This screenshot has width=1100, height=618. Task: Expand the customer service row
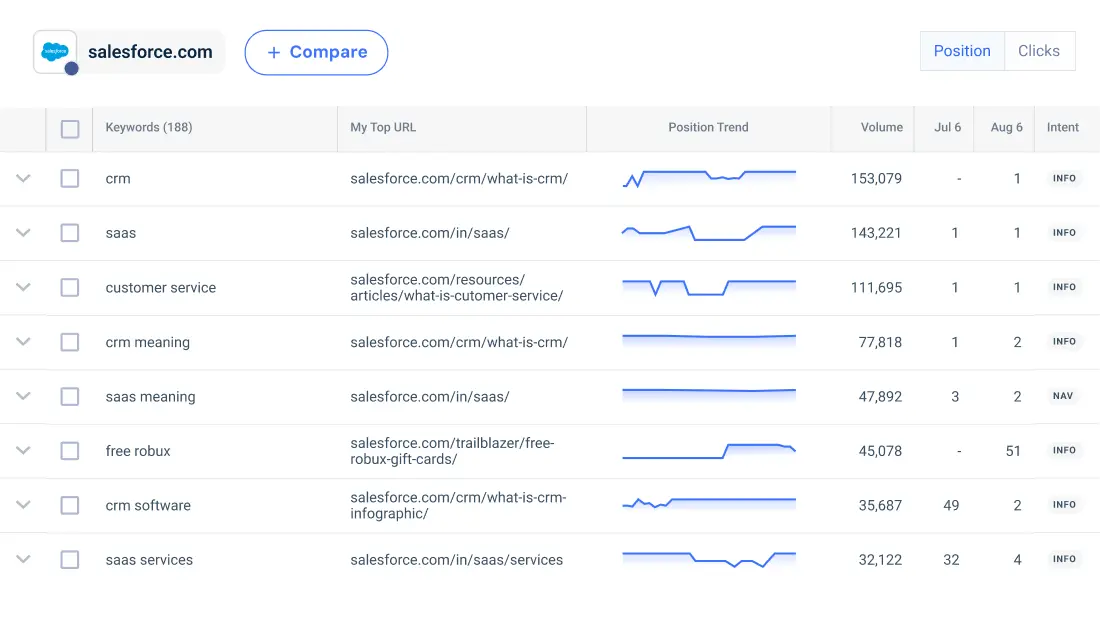pyautogui.click(x=23, y=287)
